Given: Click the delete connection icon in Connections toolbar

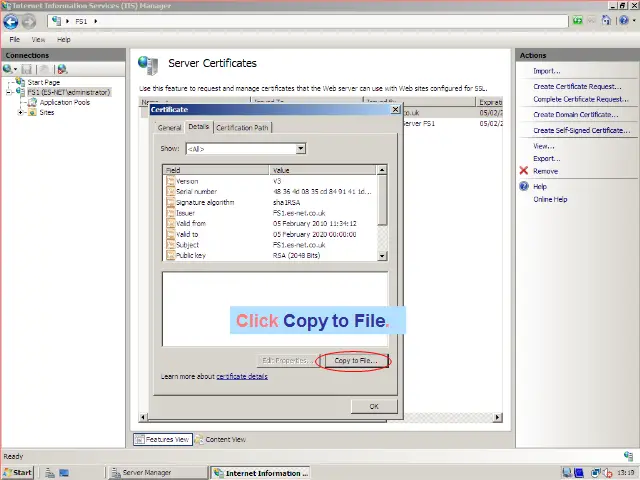Looking at the screenshot, I should click(x=61, y=69).
